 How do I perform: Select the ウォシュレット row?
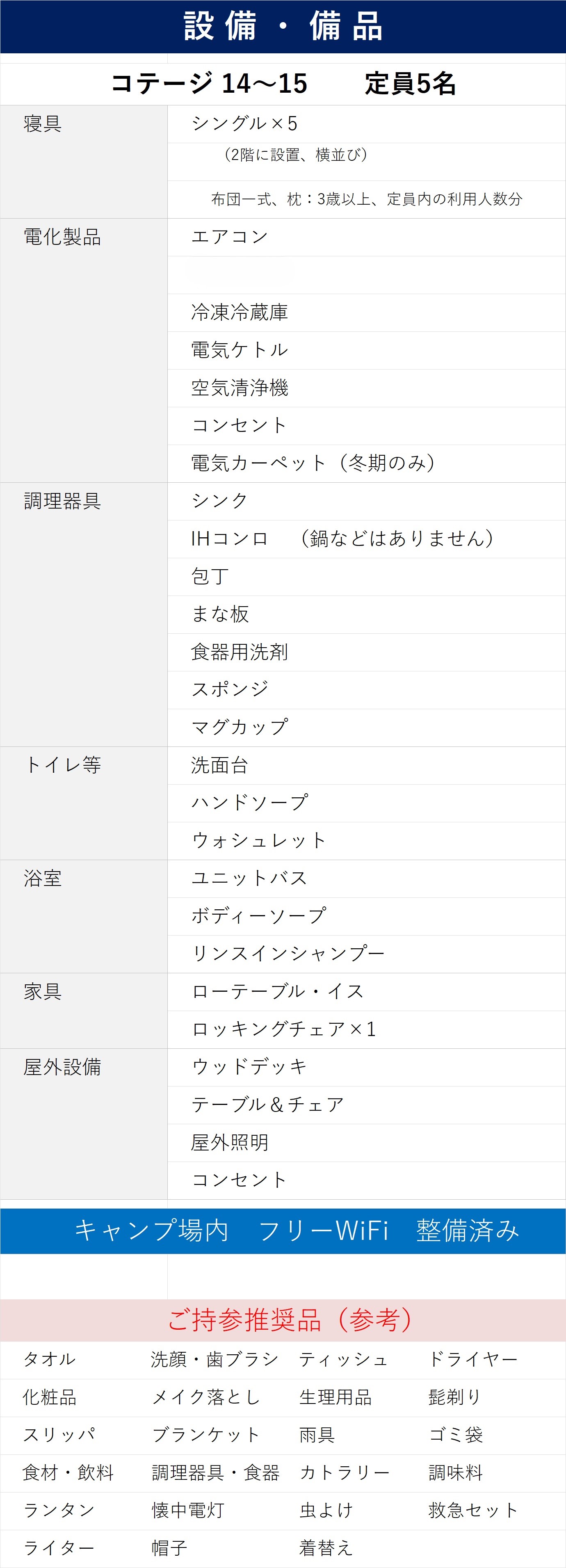click(x=366, y=841)
